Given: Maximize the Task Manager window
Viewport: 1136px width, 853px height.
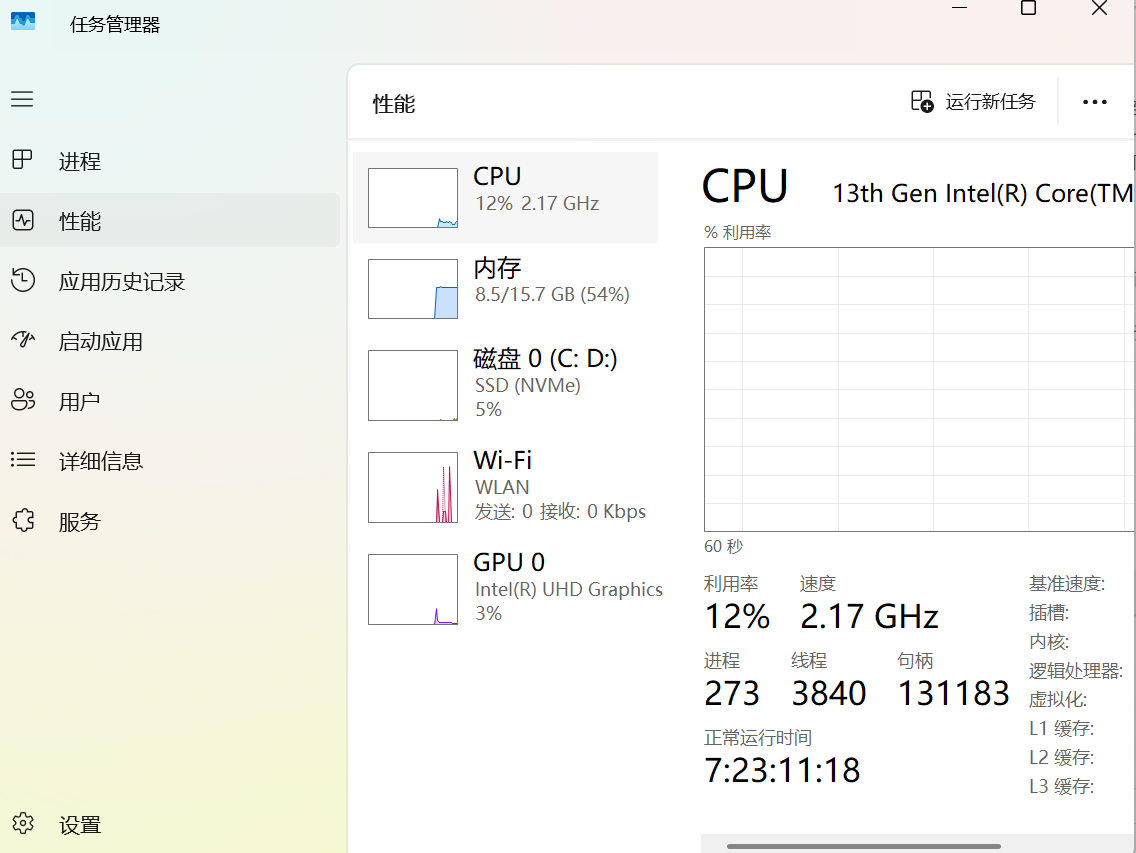Looking at the screenshot, I should [x=1028, y=8].
